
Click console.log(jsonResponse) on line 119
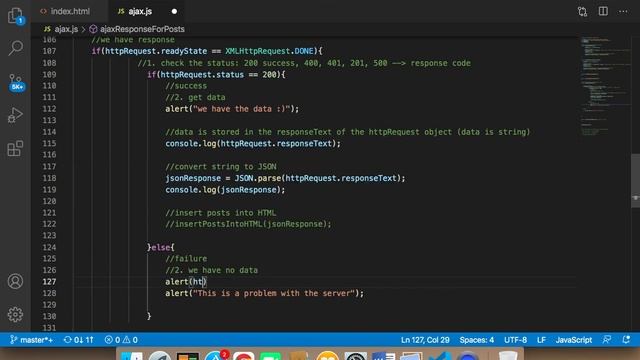click(225, 190)
